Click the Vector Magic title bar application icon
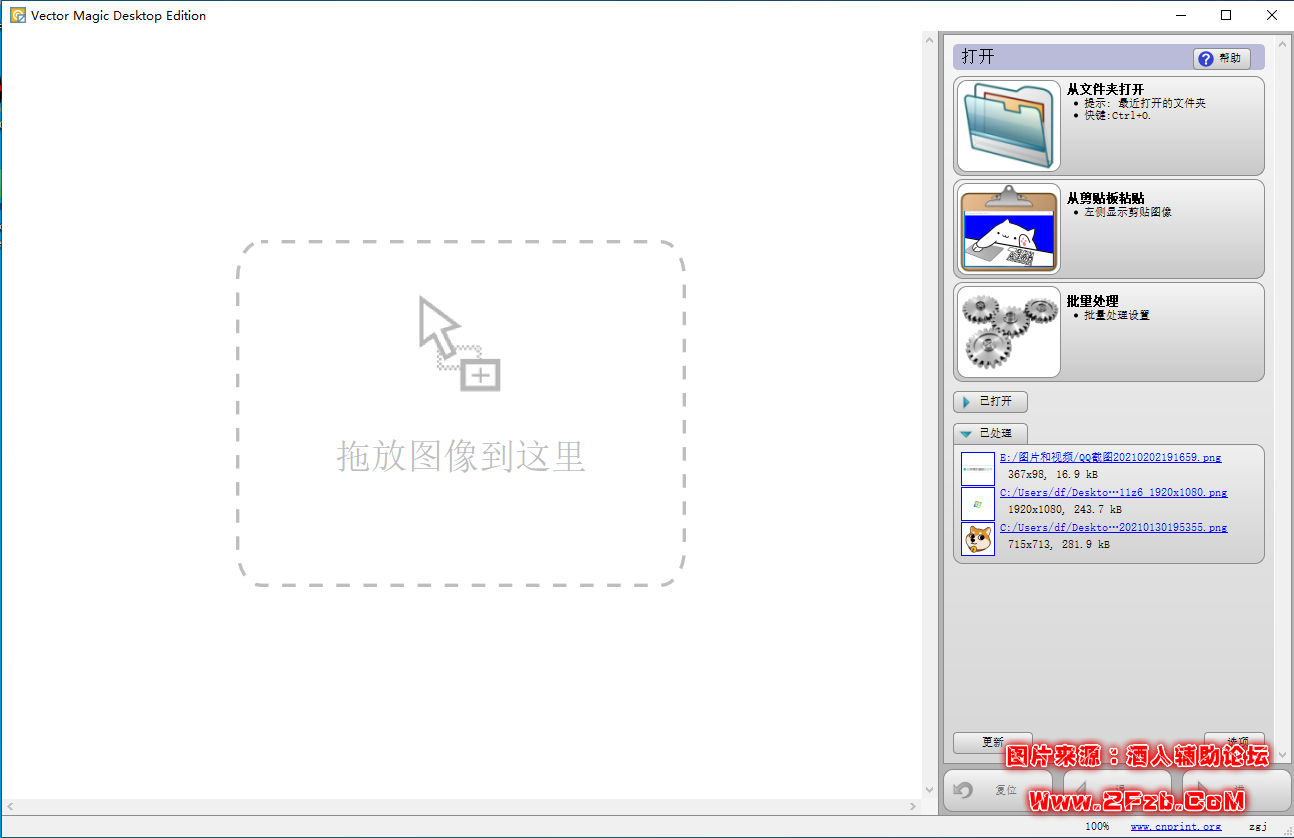 coord(17,15)
